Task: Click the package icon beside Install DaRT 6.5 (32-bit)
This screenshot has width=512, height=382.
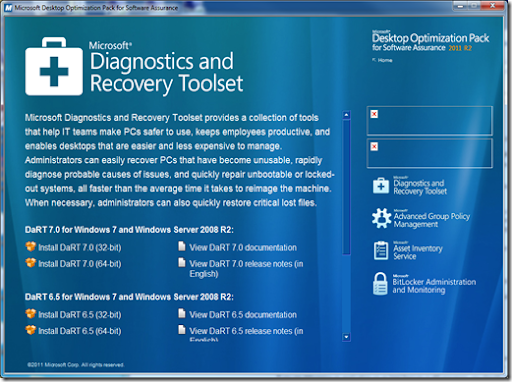Action: point(30,314)
